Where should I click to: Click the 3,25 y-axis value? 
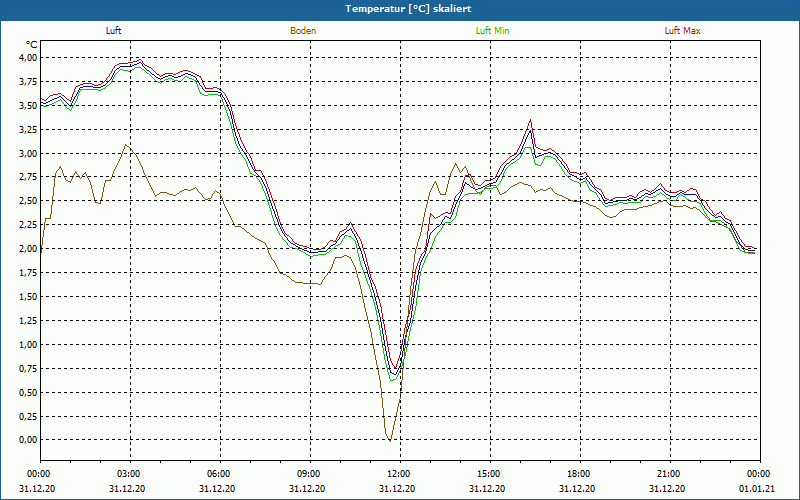pyautogui.click(x=29, y=130)
